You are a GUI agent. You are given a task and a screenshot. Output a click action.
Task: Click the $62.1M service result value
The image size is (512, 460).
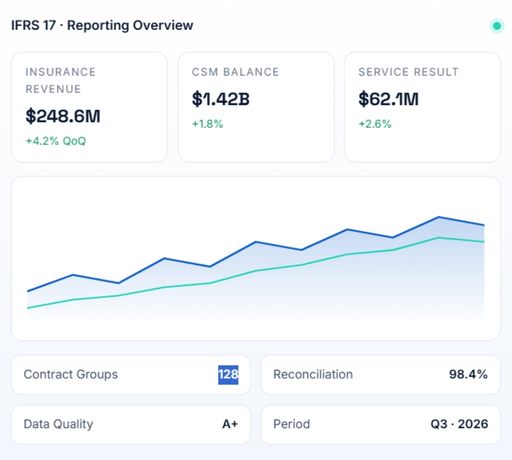tap(388, 99)
